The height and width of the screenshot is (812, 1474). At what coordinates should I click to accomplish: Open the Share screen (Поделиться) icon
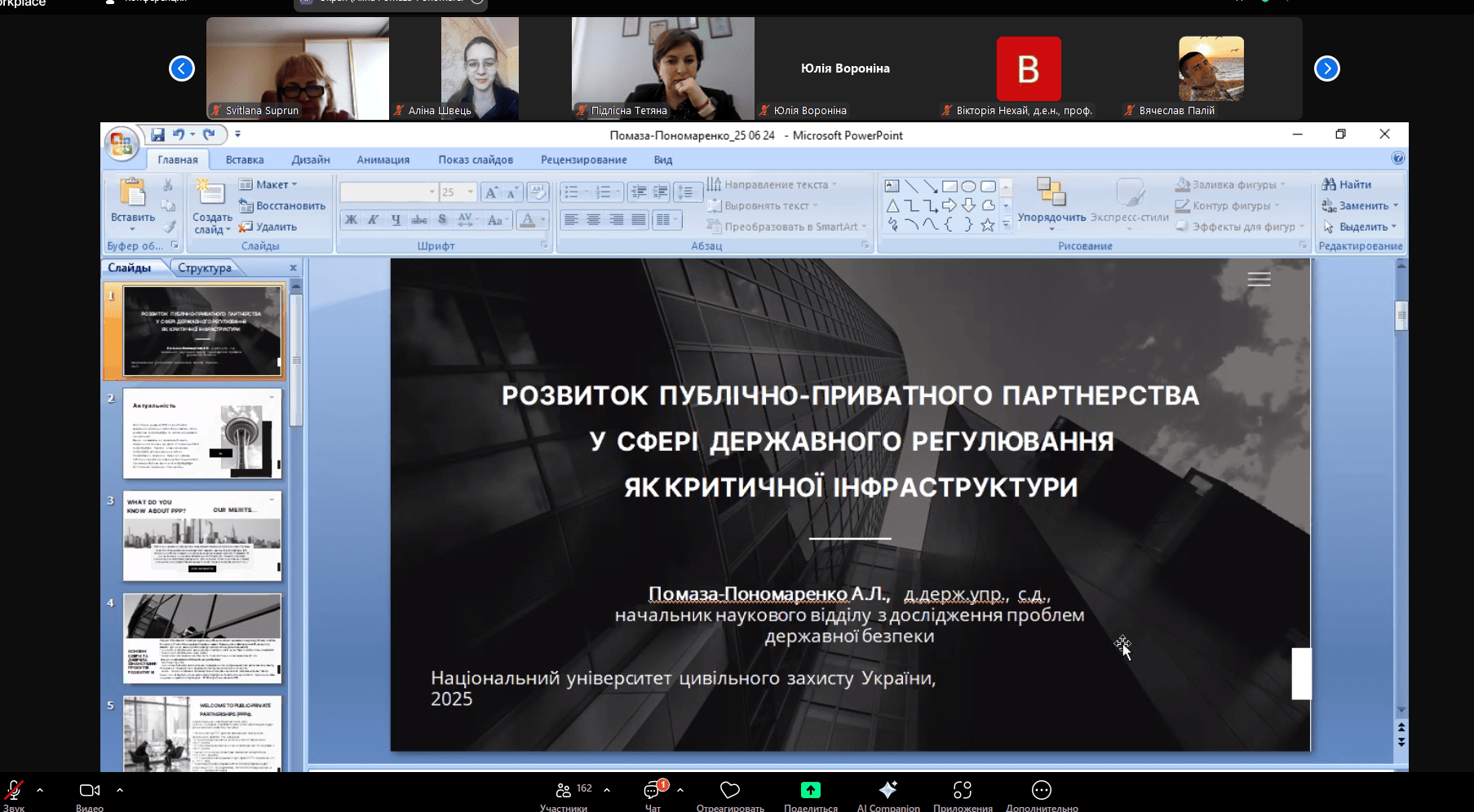(x=810, y=790)
